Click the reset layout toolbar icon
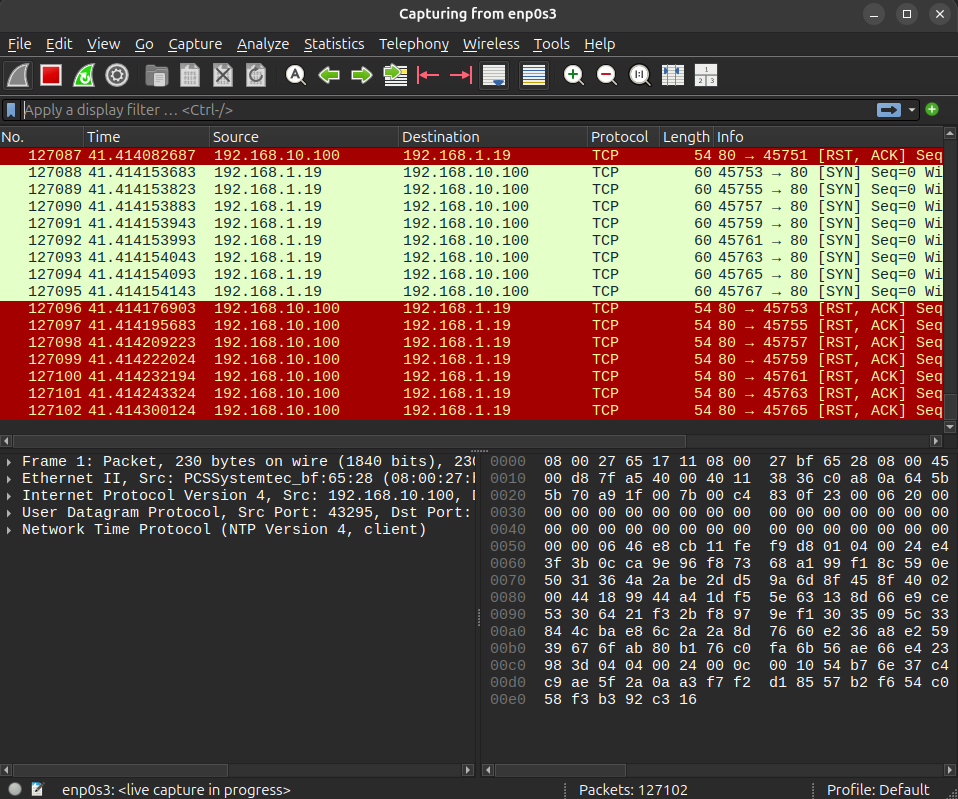The width and height of the screenshot is (958, 799). [x=706, y=76]
